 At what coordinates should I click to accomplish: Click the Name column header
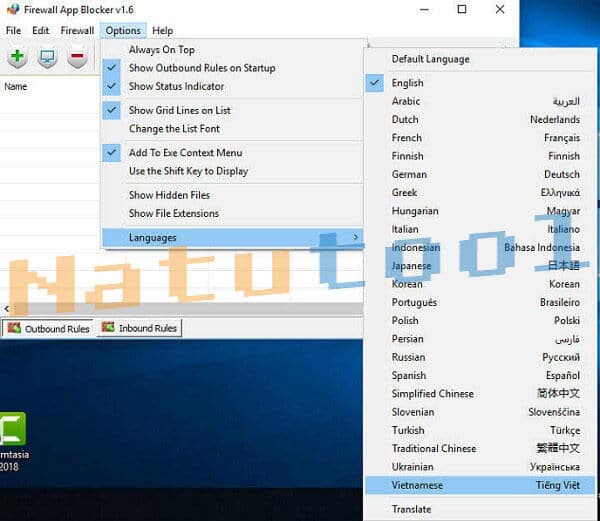coord(16,87)
